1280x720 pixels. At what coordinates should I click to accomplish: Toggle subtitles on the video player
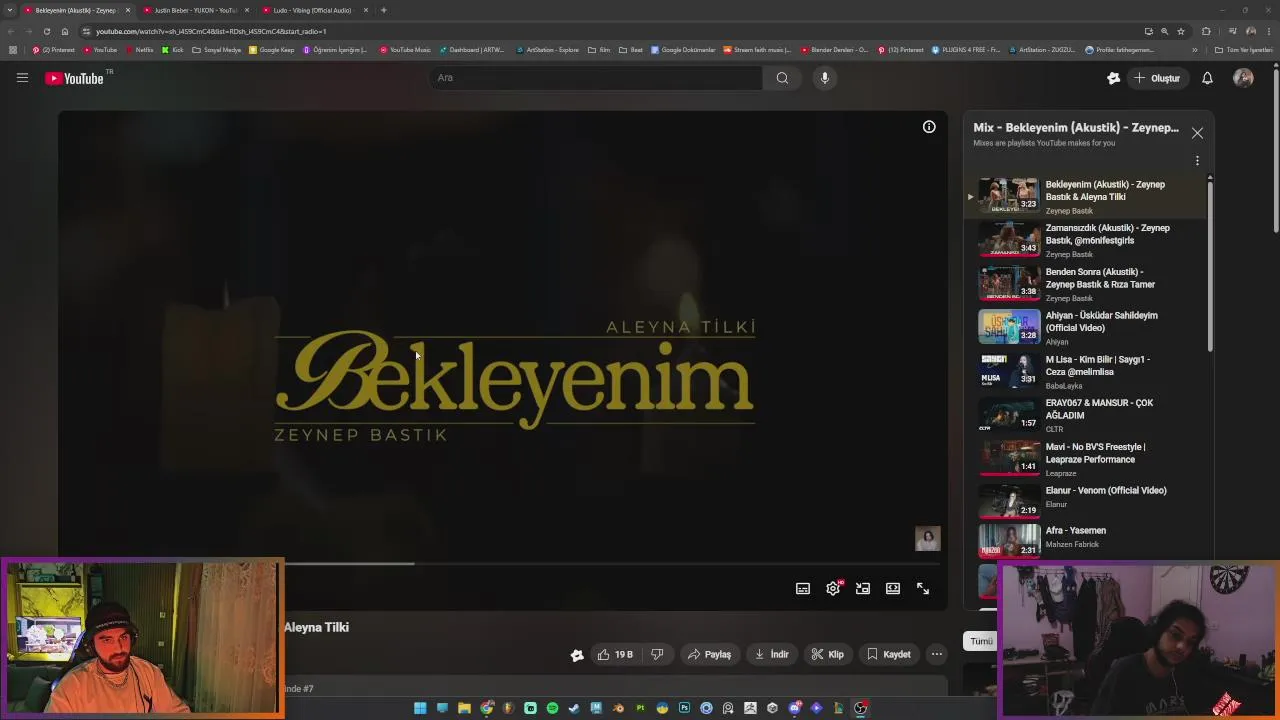(x=803, y=589)
